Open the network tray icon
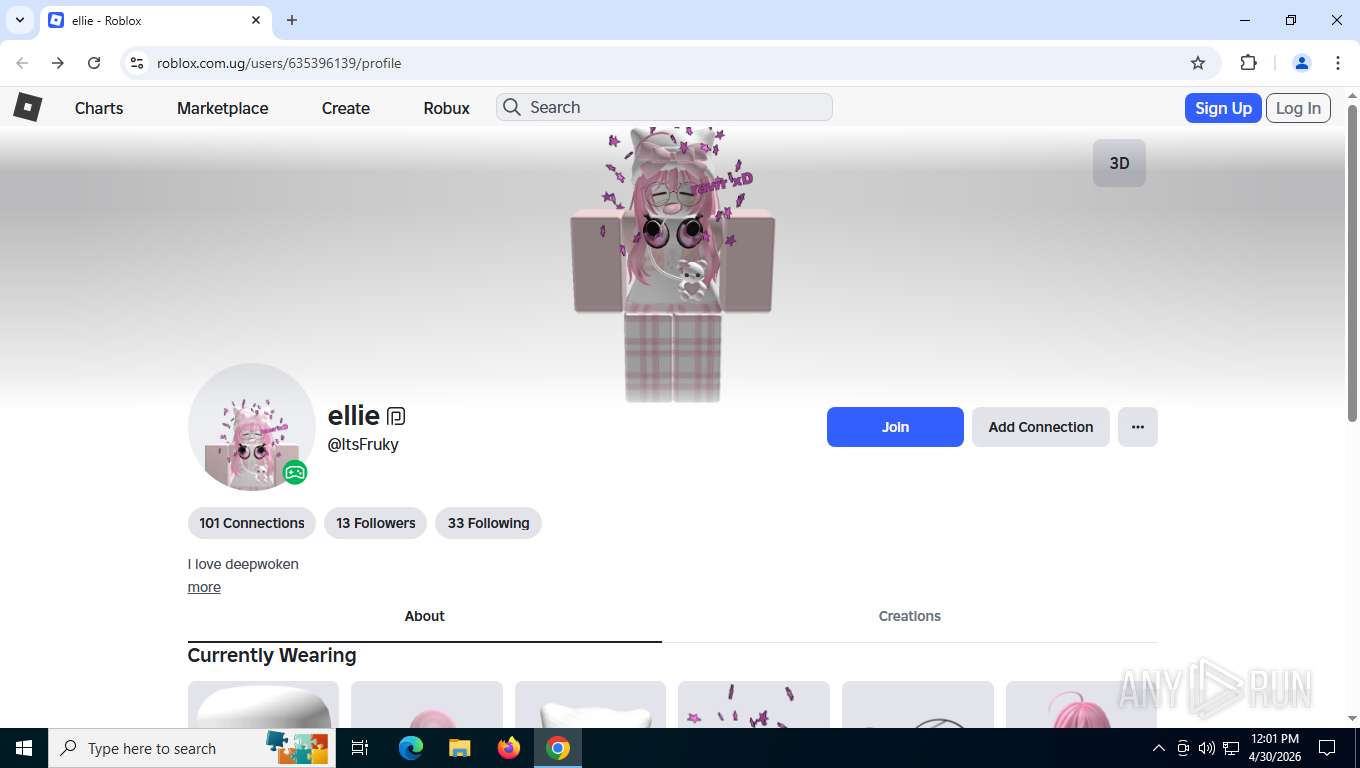Screen dimensions: 1360x768 click(x=1231, y=748)
